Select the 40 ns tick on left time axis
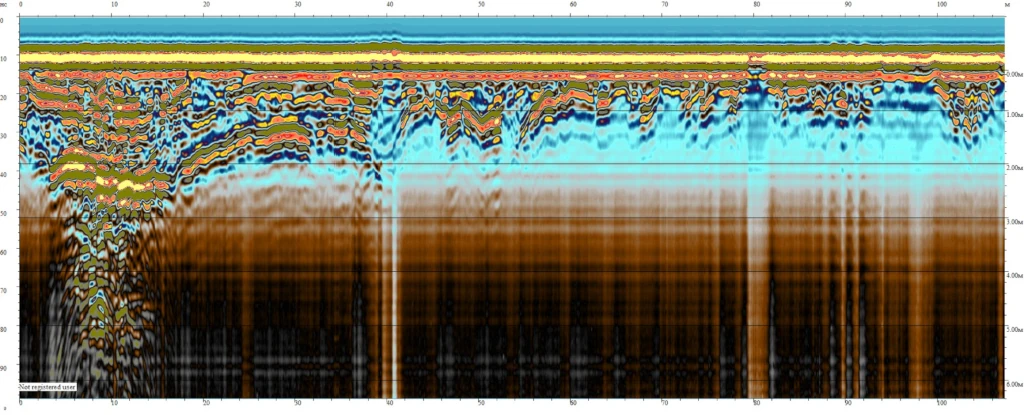 (7, 175)
